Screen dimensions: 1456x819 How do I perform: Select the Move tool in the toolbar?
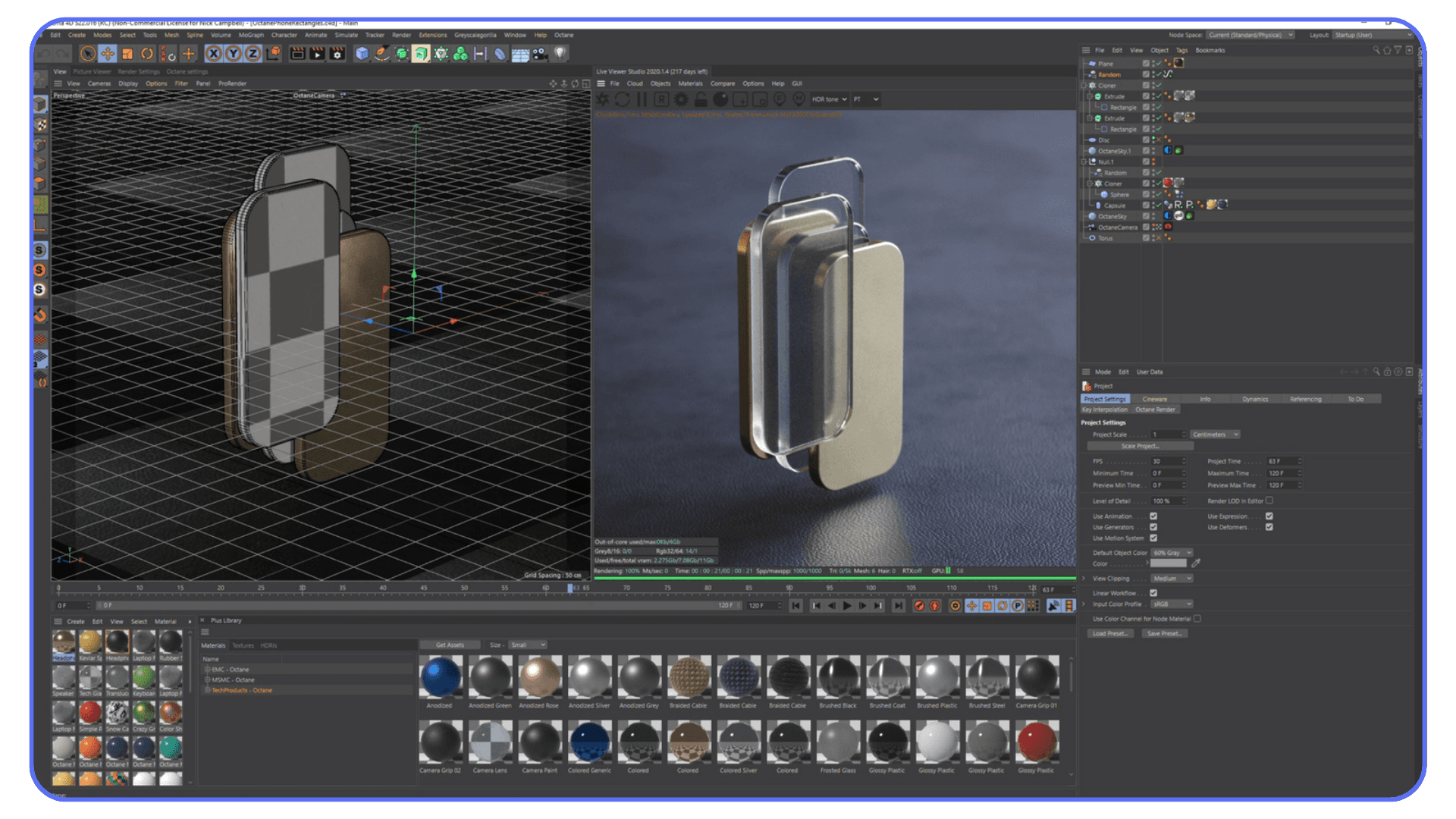click(x=107, y=53)
